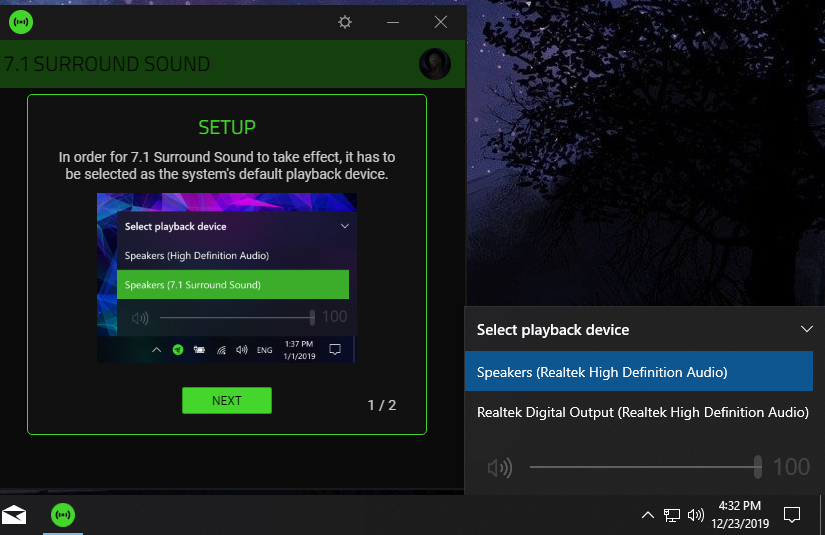Minimize the 7.1 Surround Sound window
This screenshot has height=535, width=825.
coord(393,22)
